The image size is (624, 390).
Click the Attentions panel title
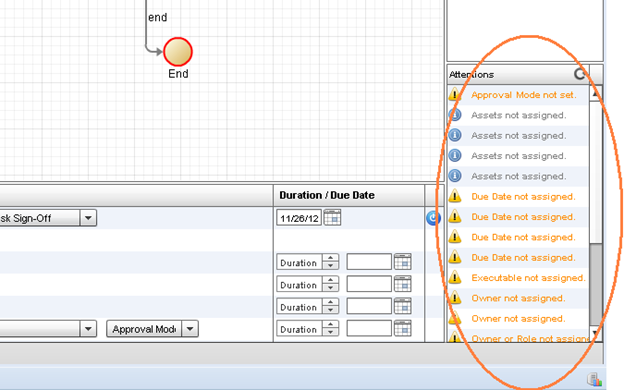click(x=472, y=74)
